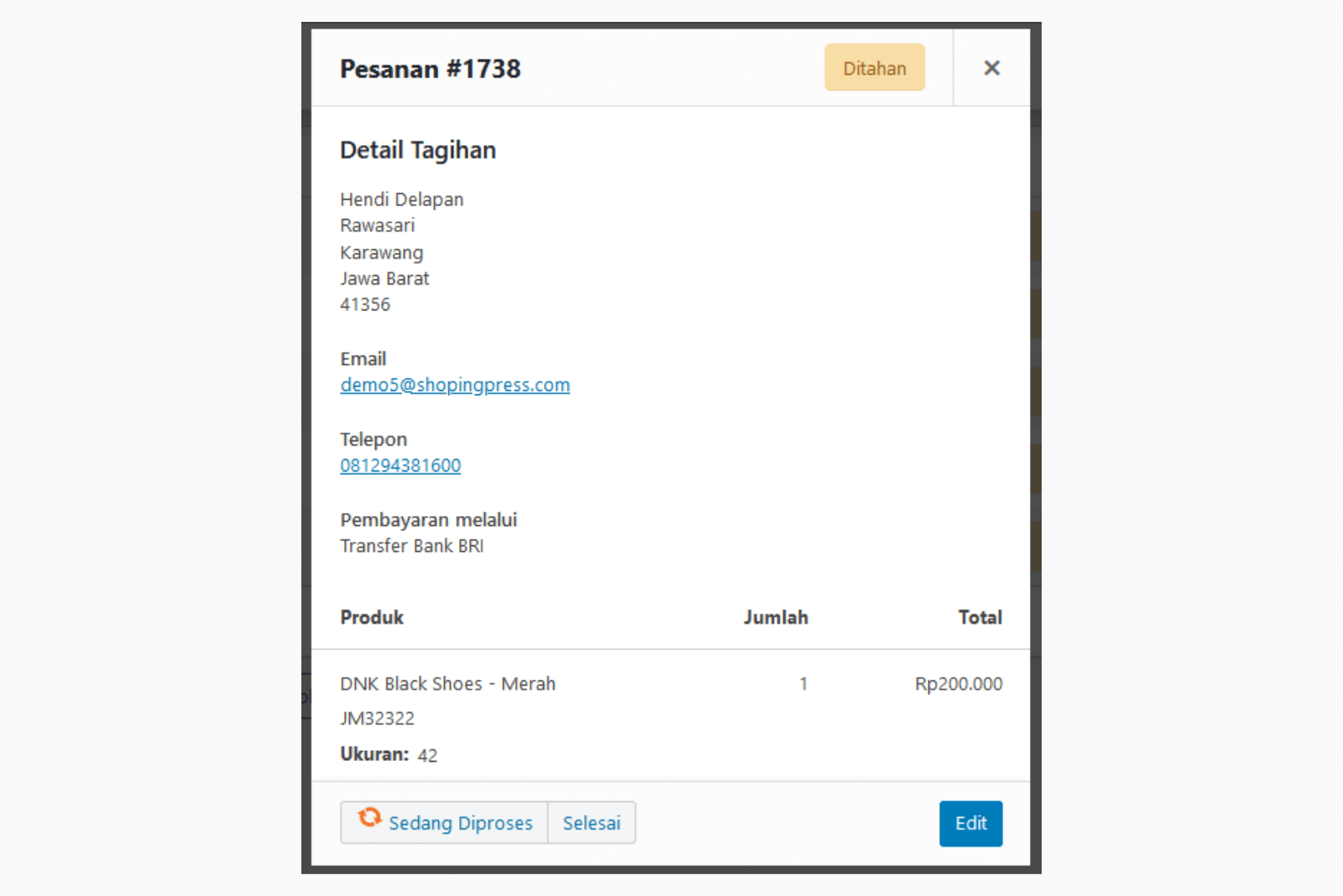Click the SKU code JM32322

[x=377, y=719]
